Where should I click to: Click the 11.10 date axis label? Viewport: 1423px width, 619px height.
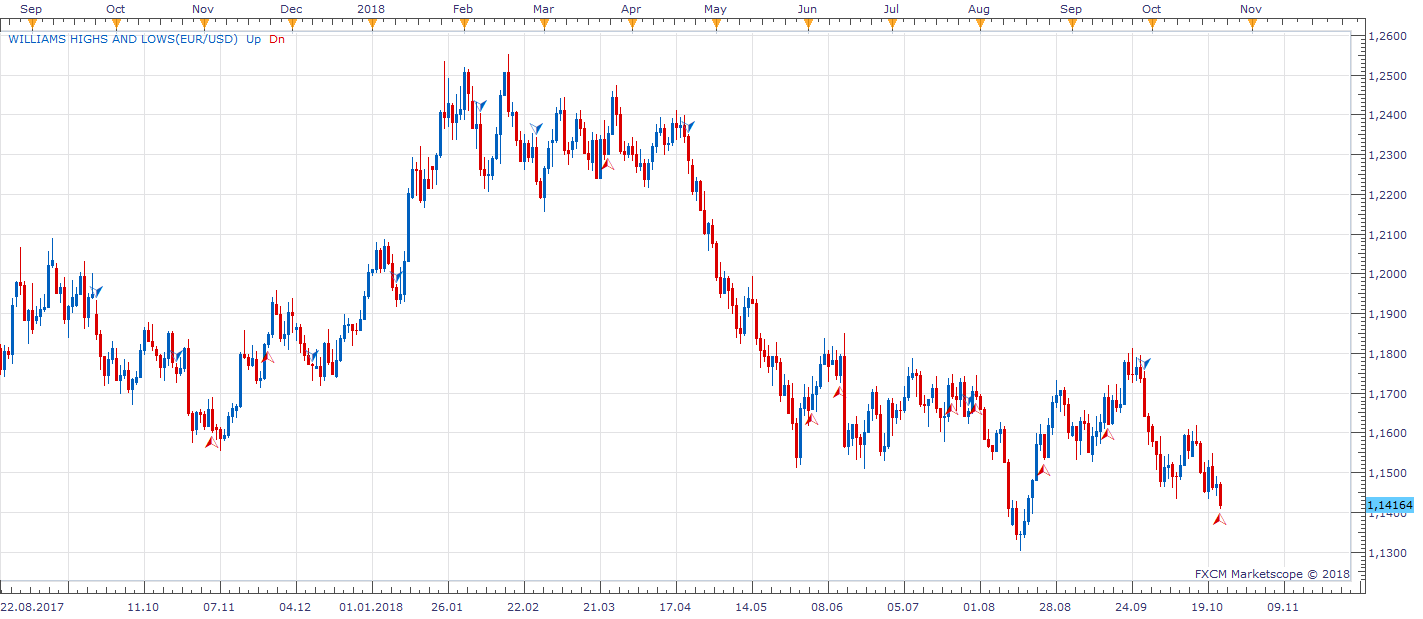point(144,607)
